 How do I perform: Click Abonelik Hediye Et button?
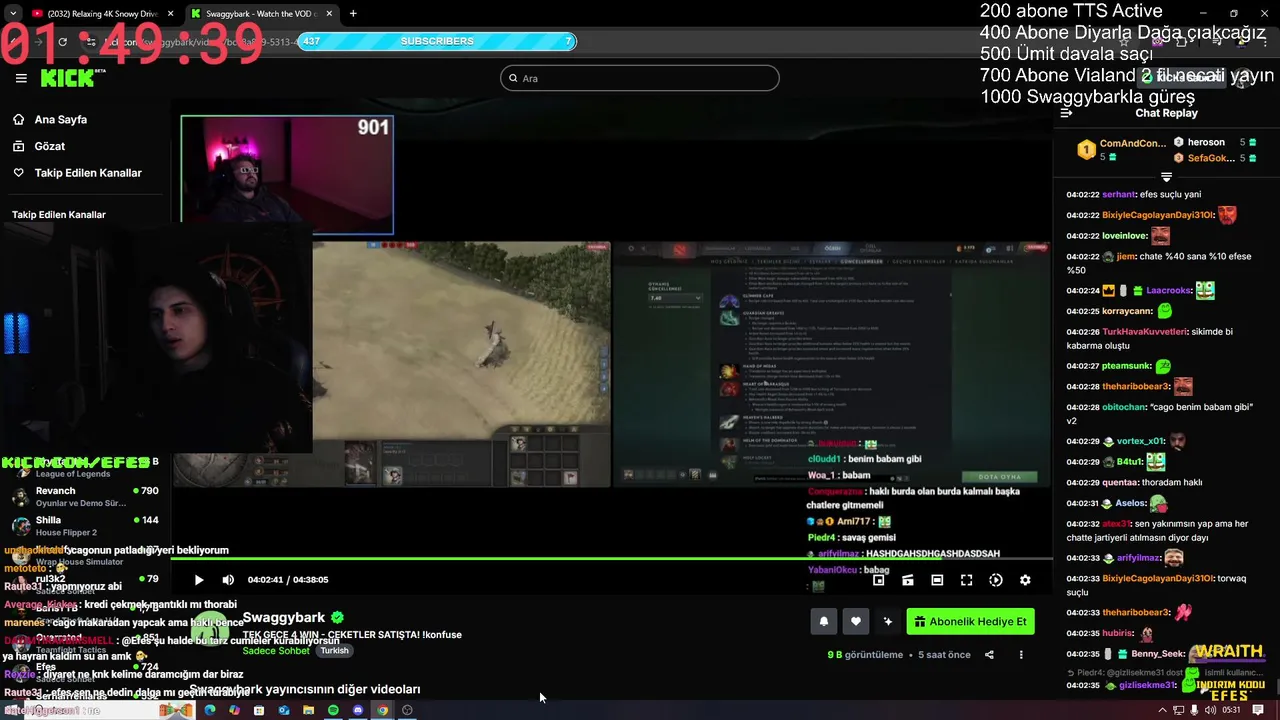pyautogui.click(x=970, y=621)
